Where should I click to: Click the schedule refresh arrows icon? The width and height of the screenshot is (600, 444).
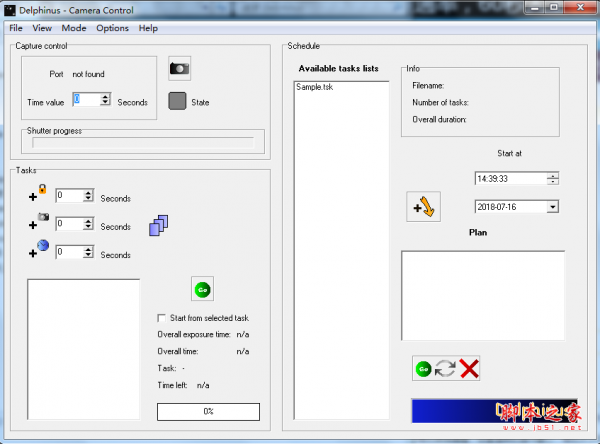coord(445,369)
